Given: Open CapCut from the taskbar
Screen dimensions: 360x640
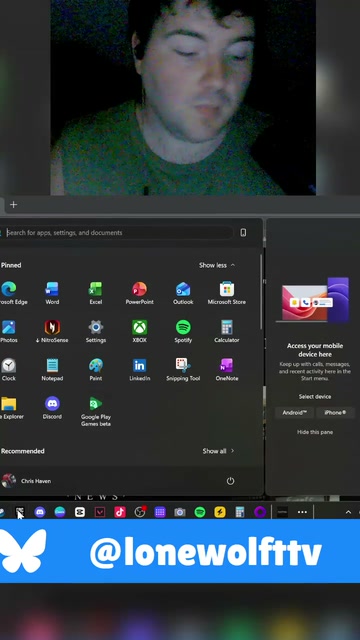Looking at the screenshot, I should 80,512.
